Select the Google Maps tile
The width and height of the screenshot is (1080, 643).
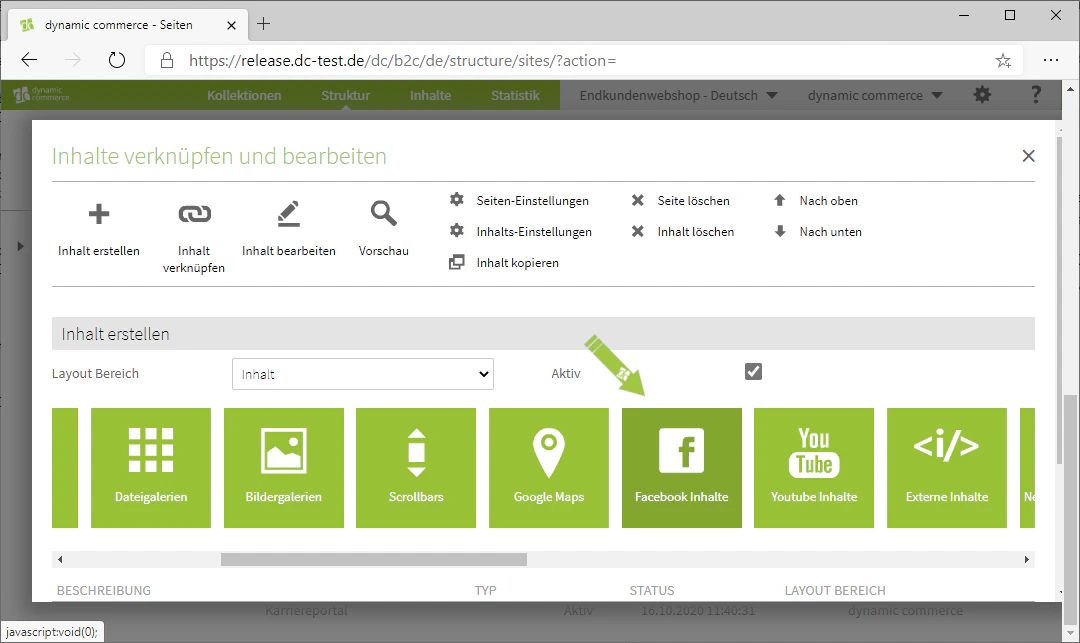(549, 468)
